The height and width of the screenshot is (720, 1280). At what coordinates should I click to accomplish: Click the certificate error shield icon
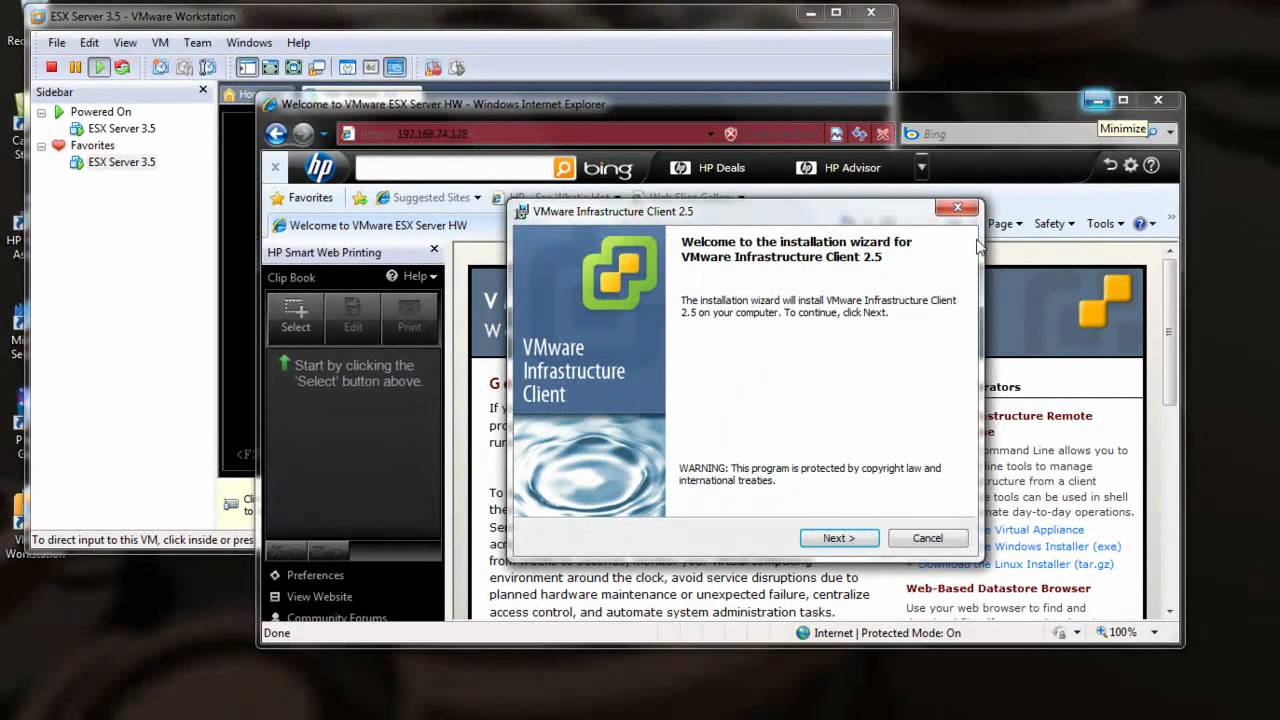click(x=731, y=134)
